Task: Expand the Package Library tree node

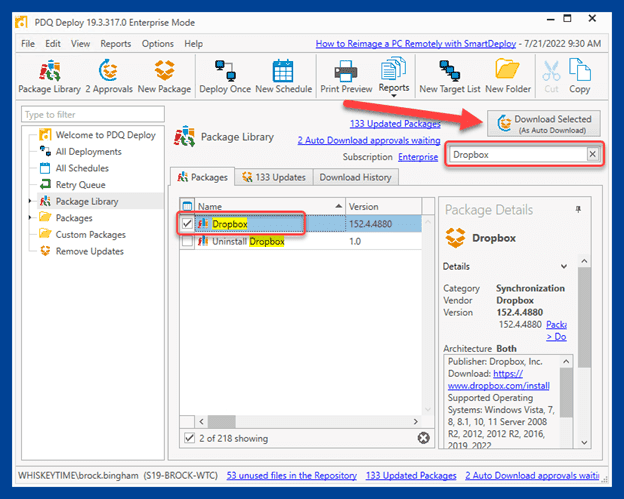Action: pos(30,201)
